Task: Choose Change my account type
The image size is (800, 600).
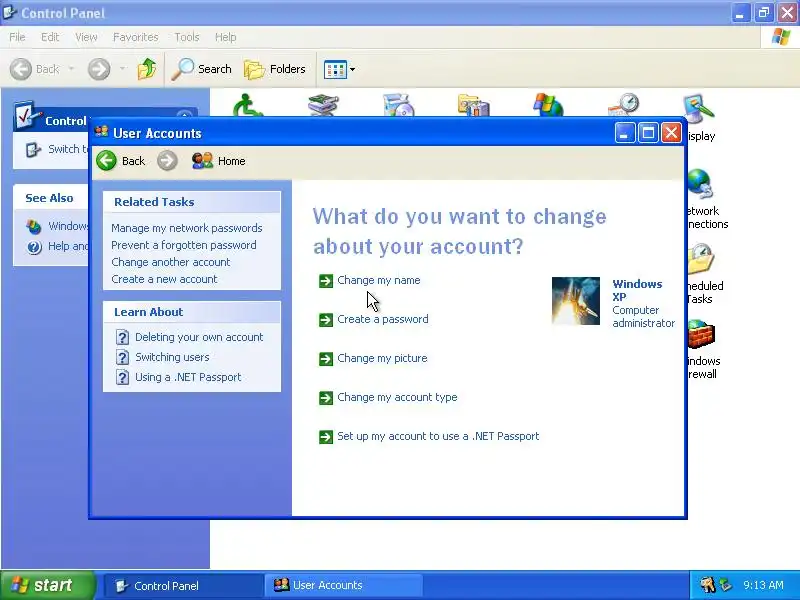Action: click(397, 397)
